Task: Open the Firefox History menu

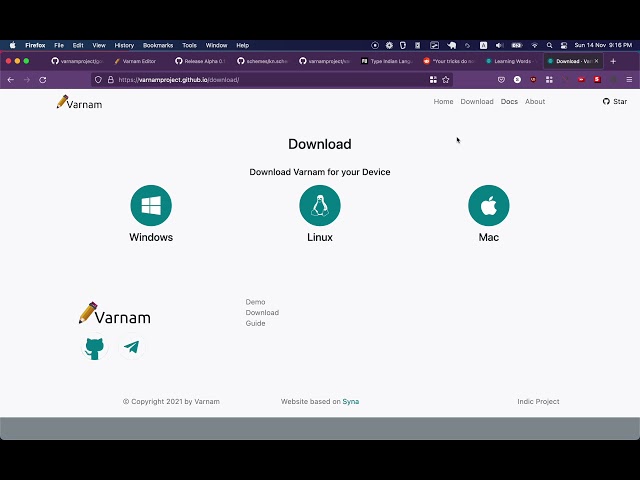Action: pos(124,45)
